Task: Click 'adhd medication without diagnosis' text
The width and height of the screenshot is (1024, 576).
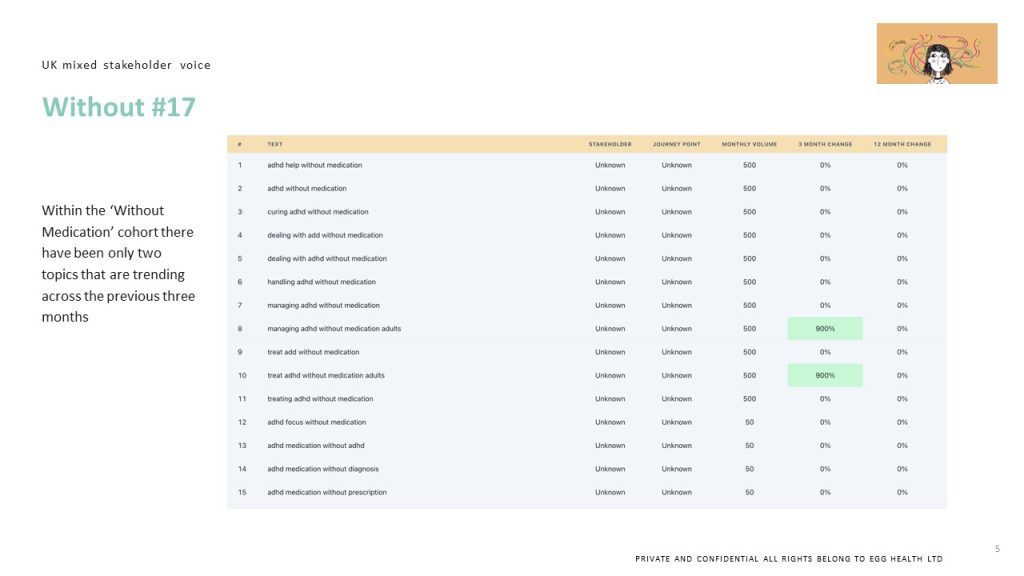Action: pos(323,469)
